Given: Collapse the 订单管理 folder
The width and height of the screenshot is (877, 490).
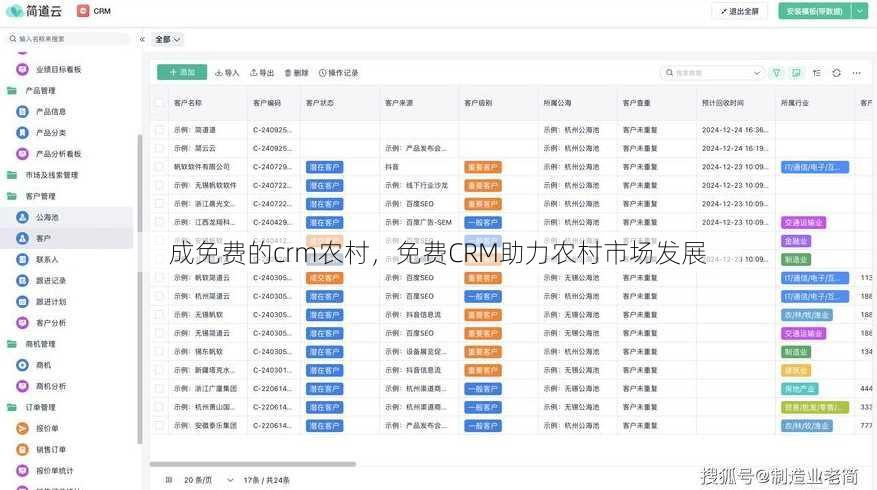Looking at the screenshot, I should coord(12,407).
